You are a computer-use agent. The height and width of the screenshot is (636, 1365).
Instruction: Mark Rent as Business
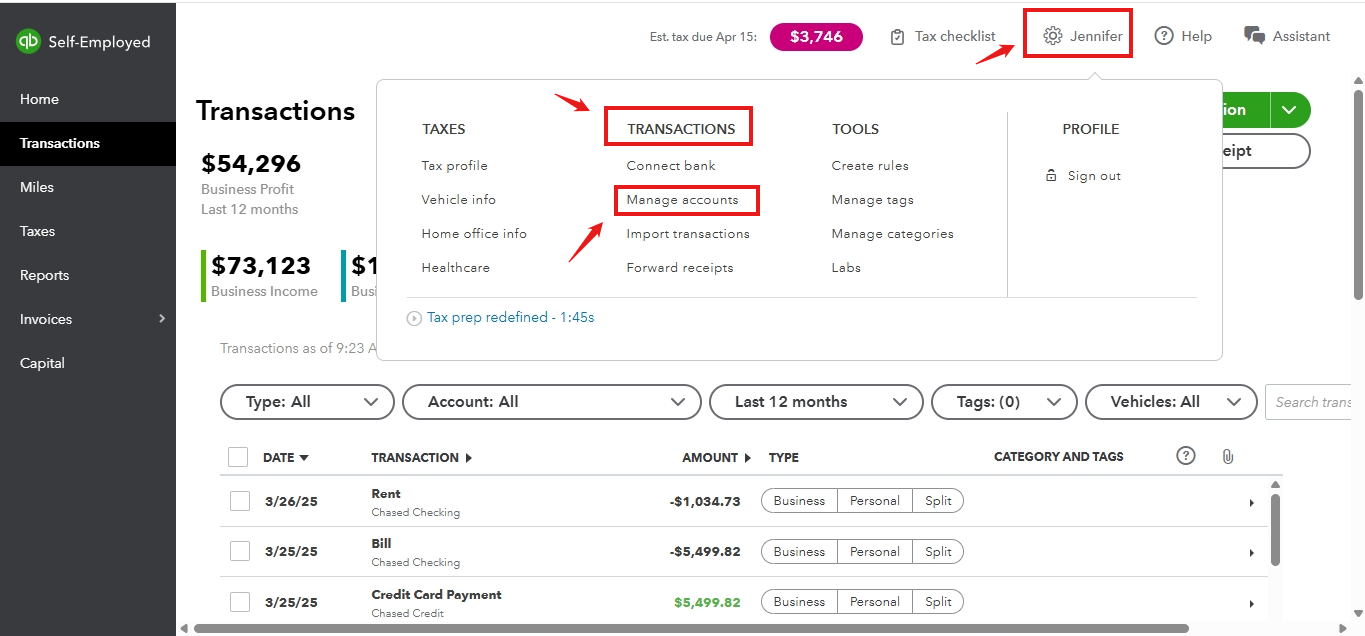click(799, 501)
